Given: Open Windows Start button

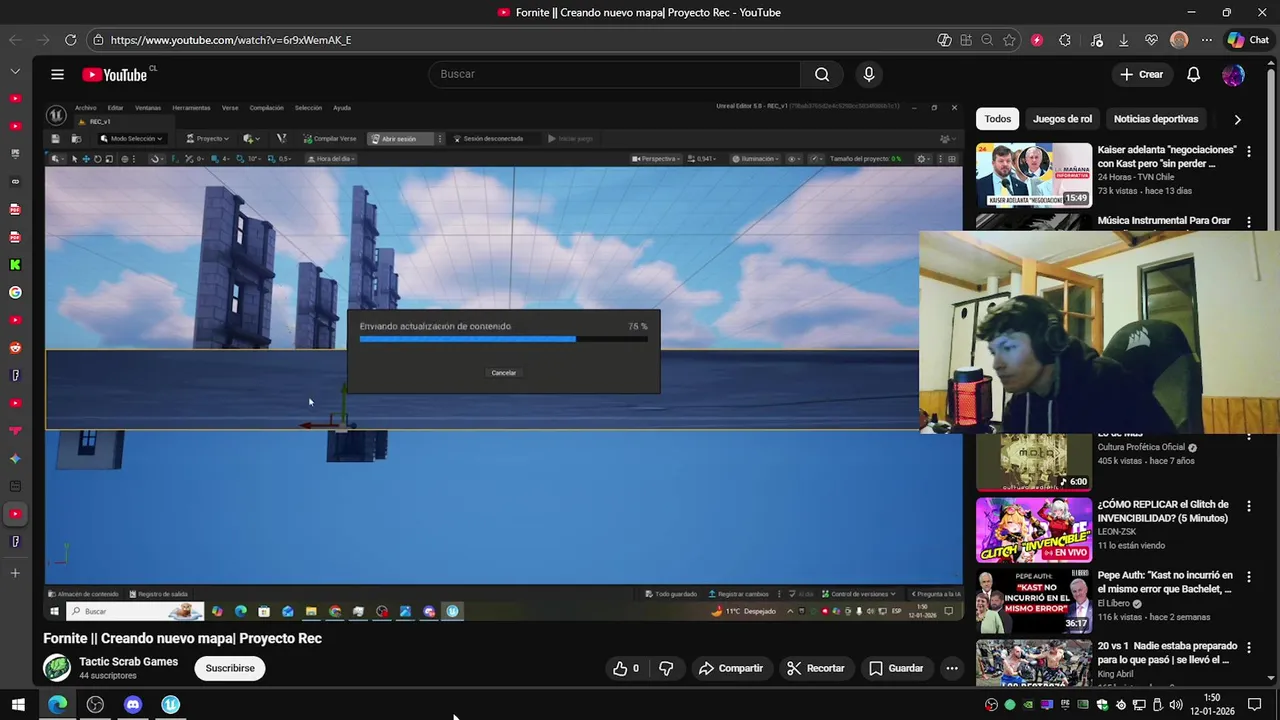Looking at the screenshot, I should click(18, 705).
